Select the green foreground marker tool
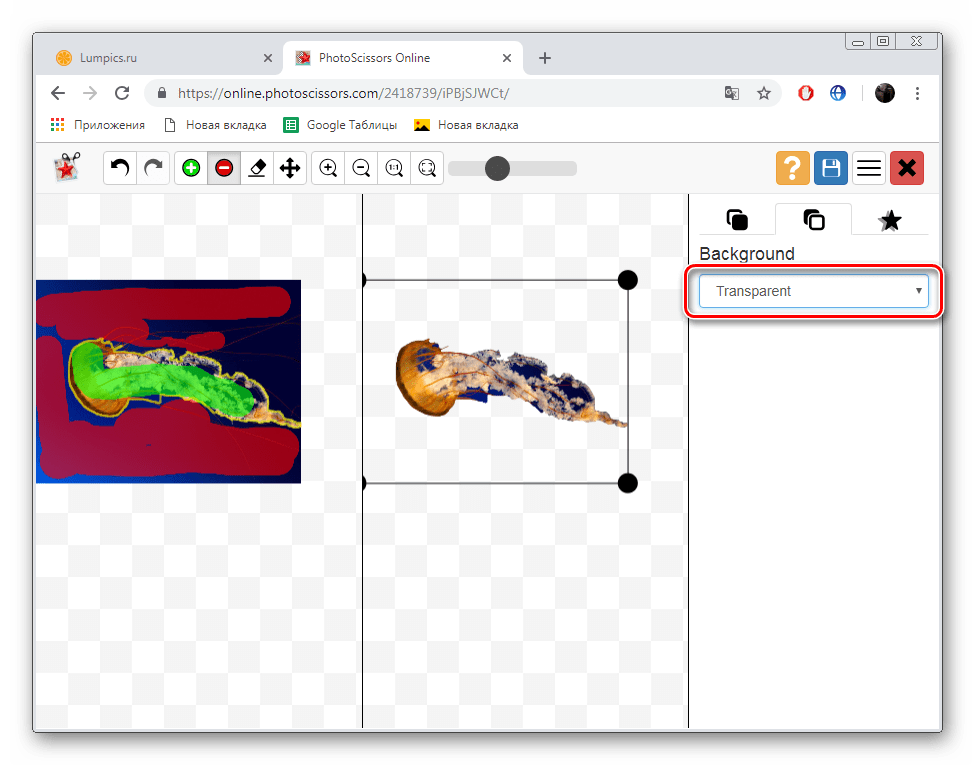Screen dimensions: 975x765 (191, 168)
